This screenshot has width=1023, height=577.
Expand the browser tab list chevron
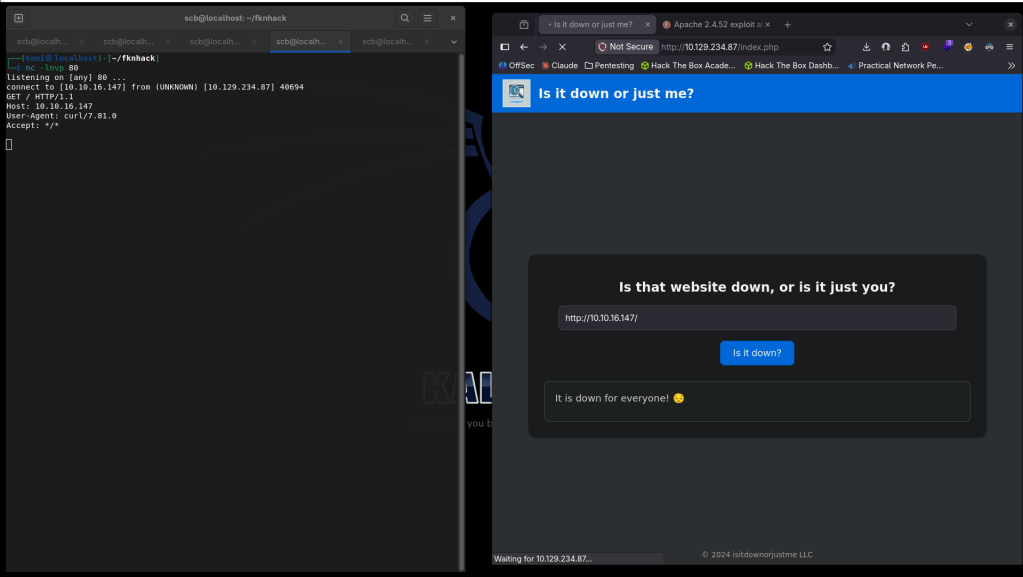coord(968,24)
